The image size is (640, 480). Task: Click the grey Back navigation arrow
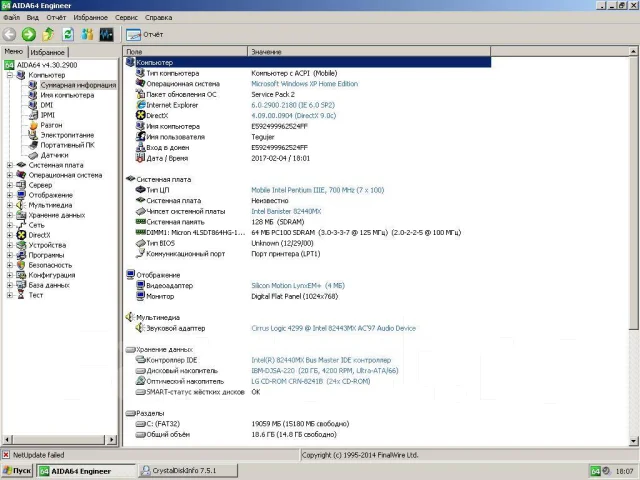(9, 34)
